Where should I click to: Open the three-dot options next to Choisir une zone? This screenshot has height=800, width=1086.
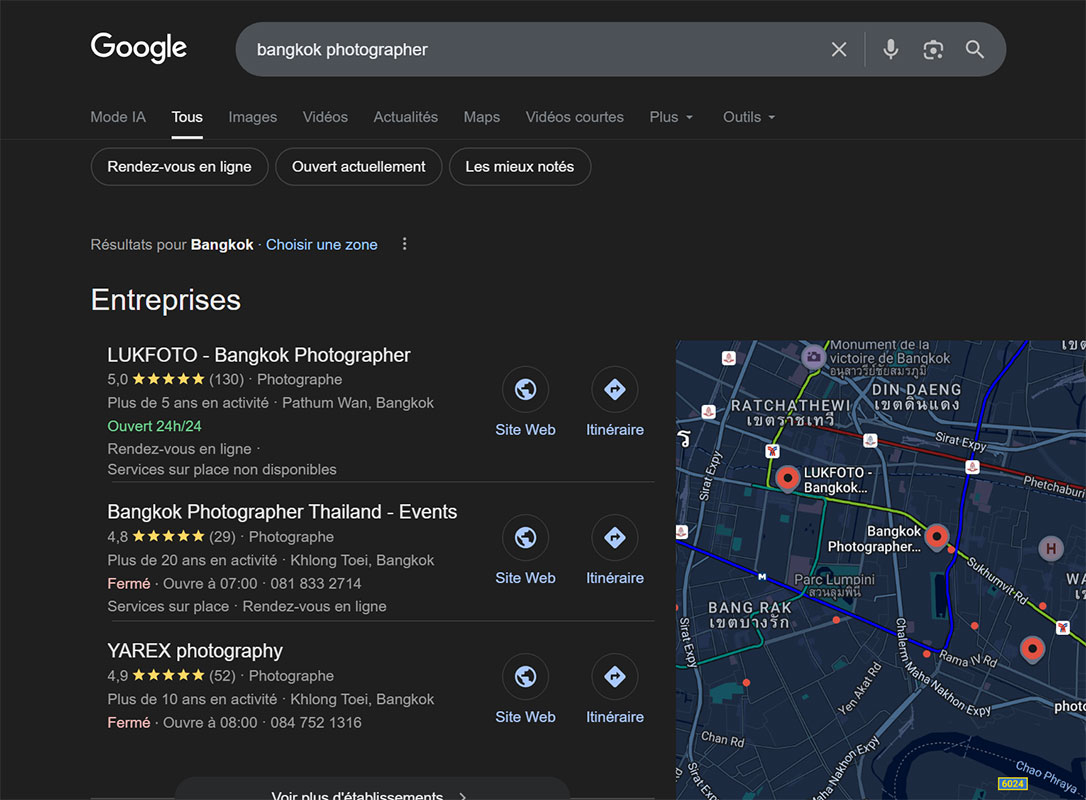point(404,243)
